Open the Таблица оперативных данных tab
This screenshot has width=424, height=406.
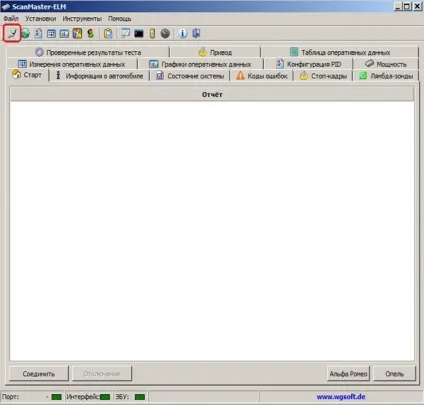tap(340, 52)
